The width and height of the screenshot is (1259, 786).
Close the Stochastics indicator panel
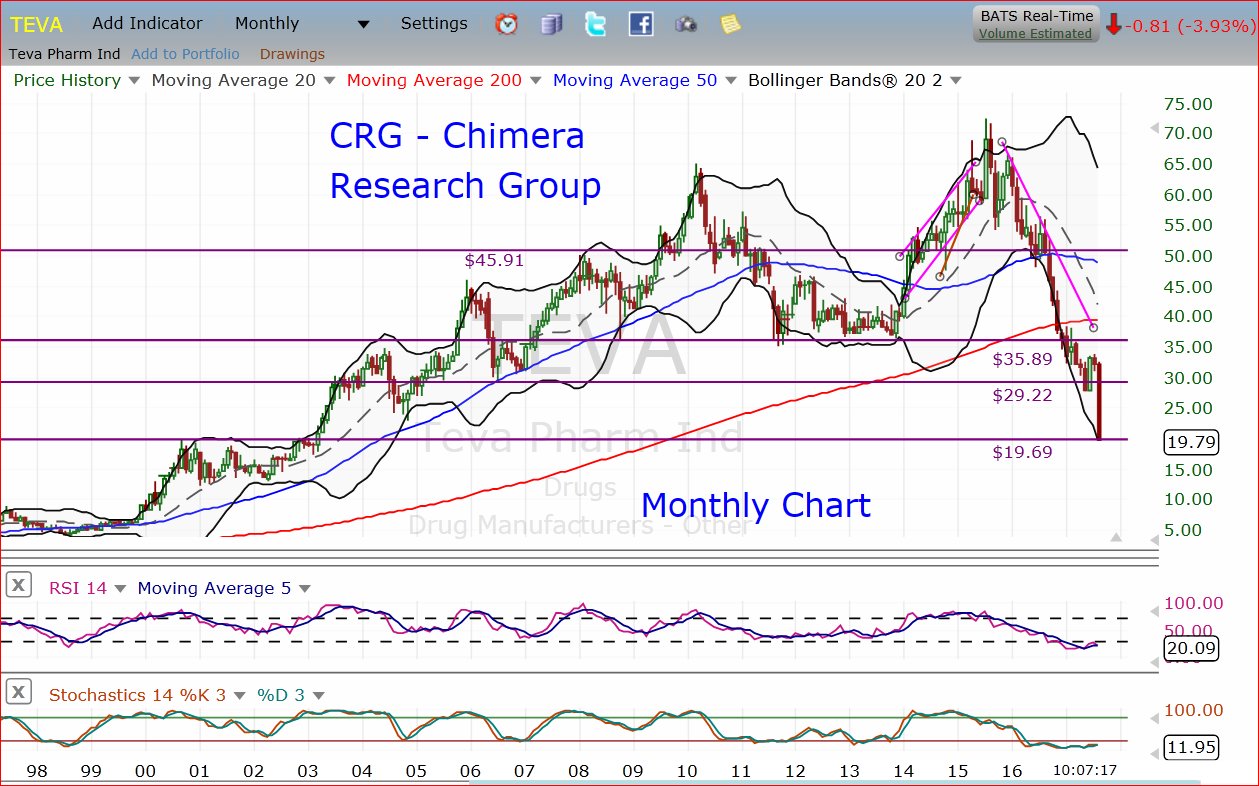point(19,692)
